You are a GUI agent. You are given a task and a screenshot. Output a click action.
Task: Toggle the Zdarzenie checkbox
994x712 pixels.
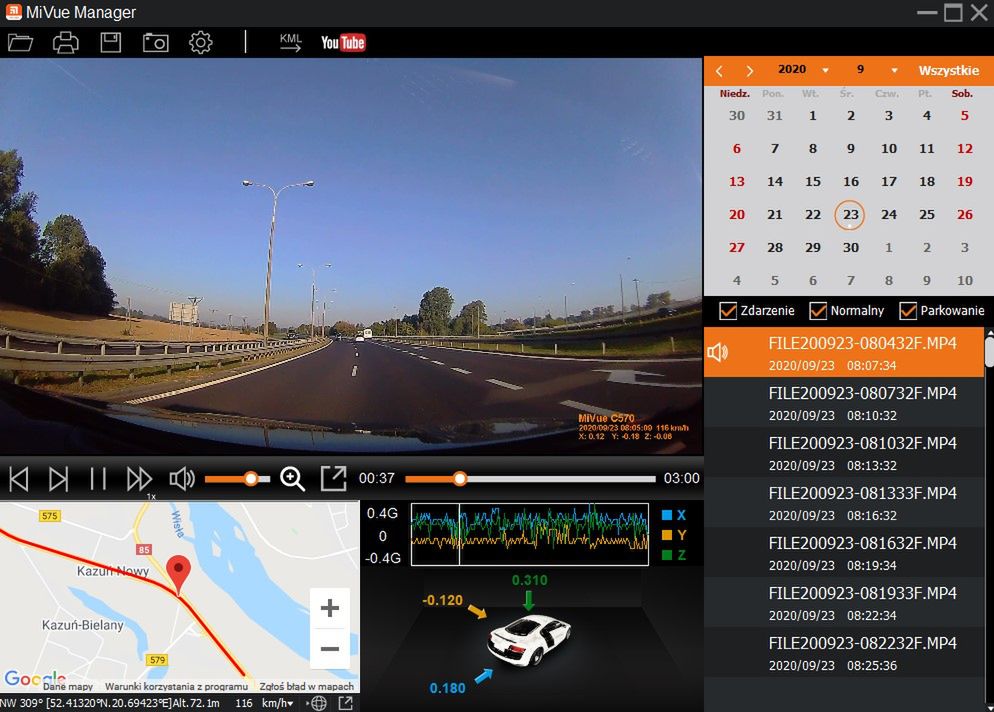click(728, 311)
